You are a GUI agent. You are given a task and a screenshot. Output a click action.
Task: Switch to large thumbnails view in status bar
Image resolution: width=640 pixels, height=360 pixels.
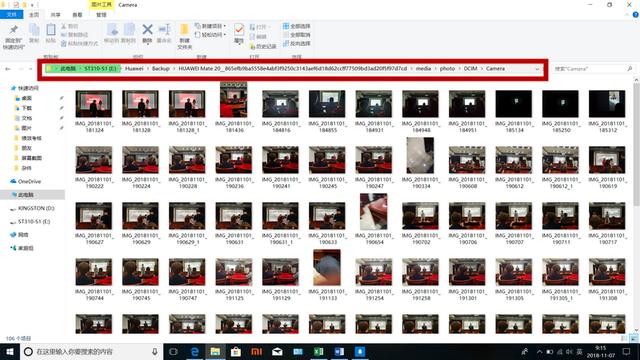click(x=633, y=338)
